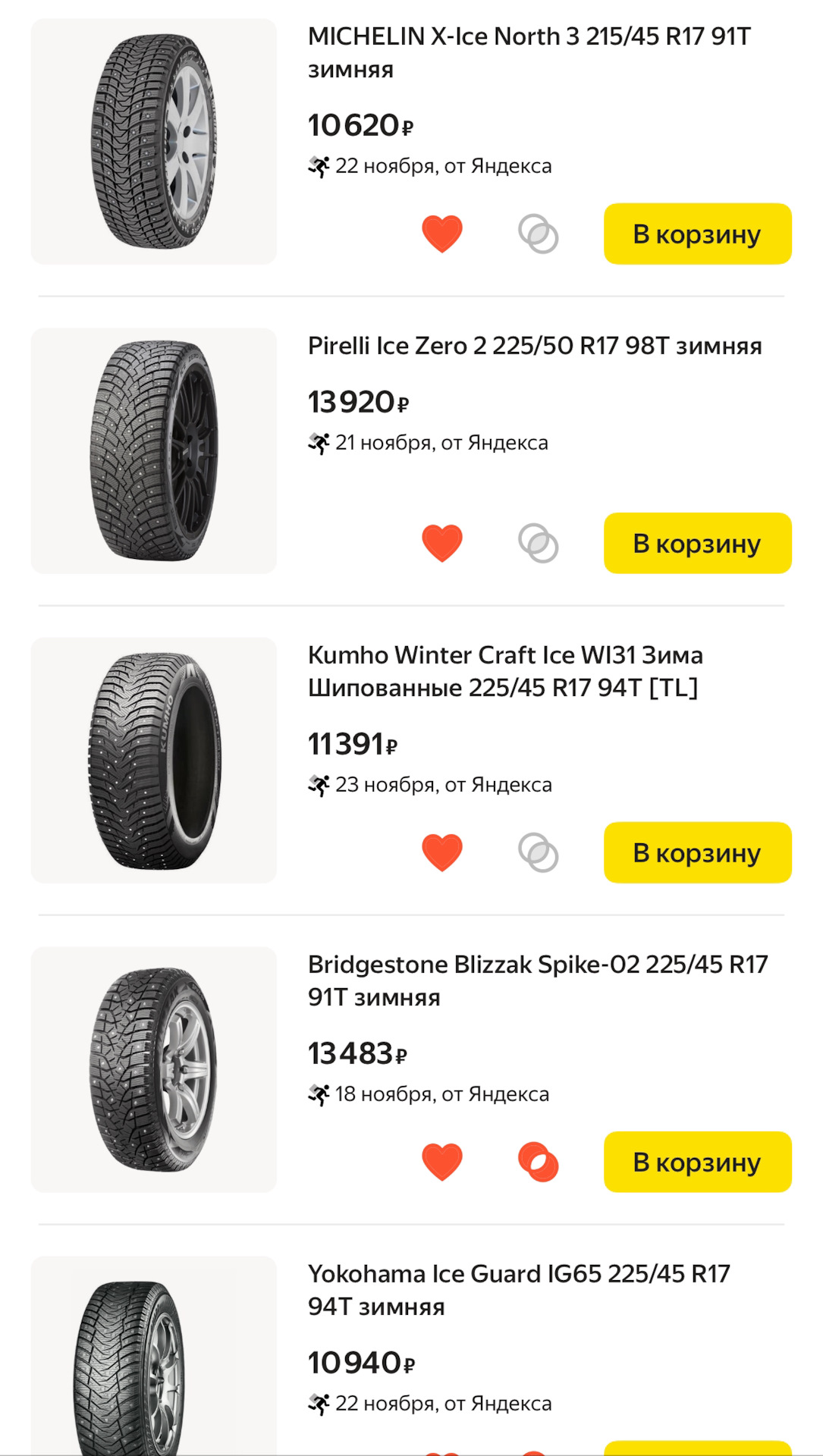Open the Pirelli Ice Zero 2 product title
823x1456 pixels.
(535, 346)
